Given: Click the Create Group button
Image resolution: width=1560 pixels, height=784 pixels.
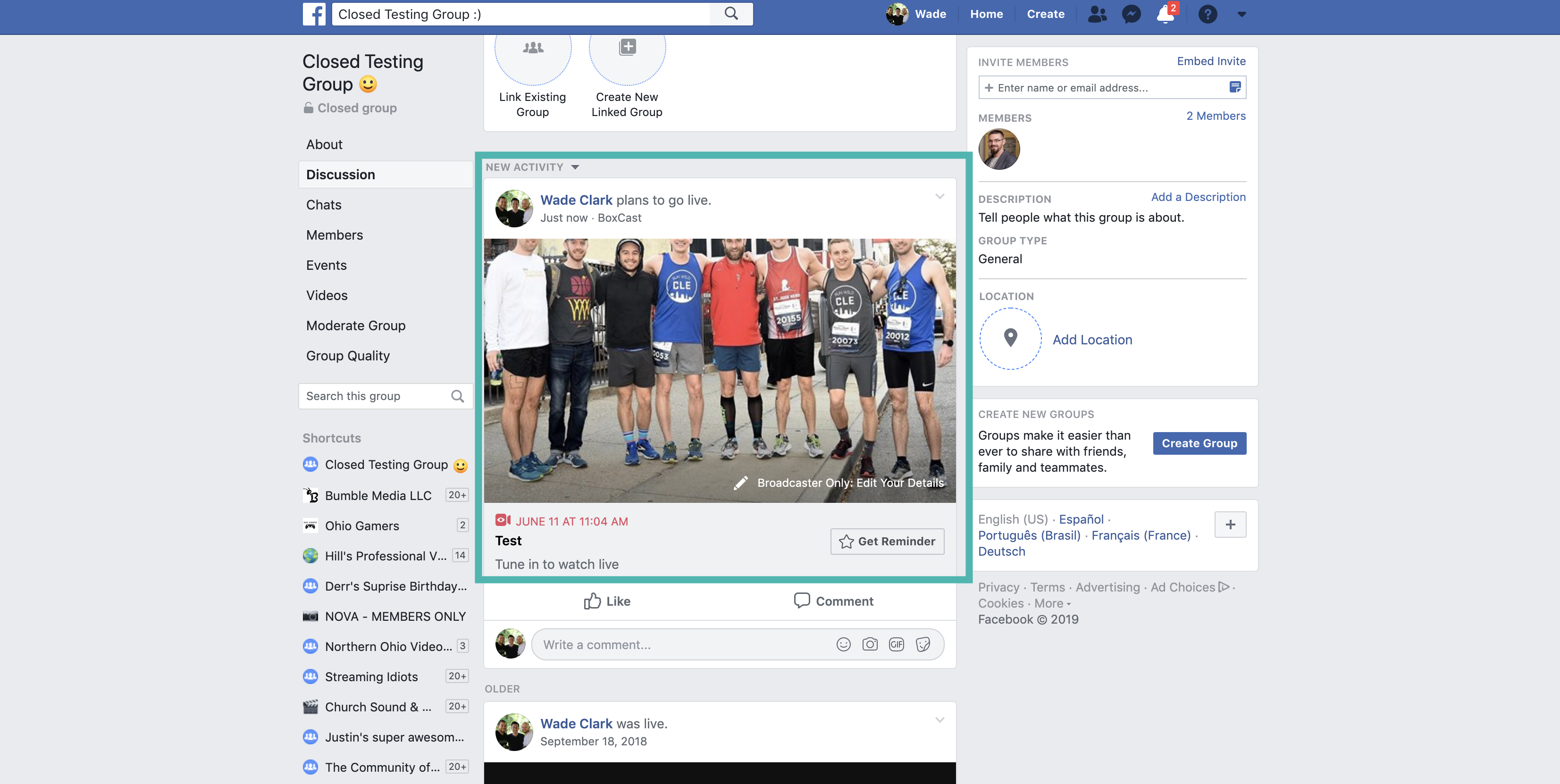Looking at the screenshot, I should pos(1199,443).
